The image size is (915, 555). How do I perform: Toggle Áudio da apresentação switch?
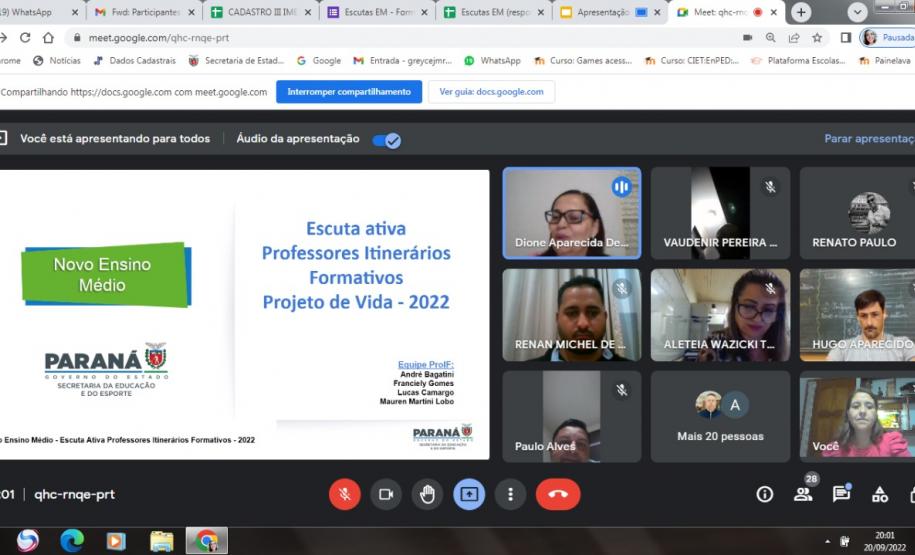click(386, 140)
